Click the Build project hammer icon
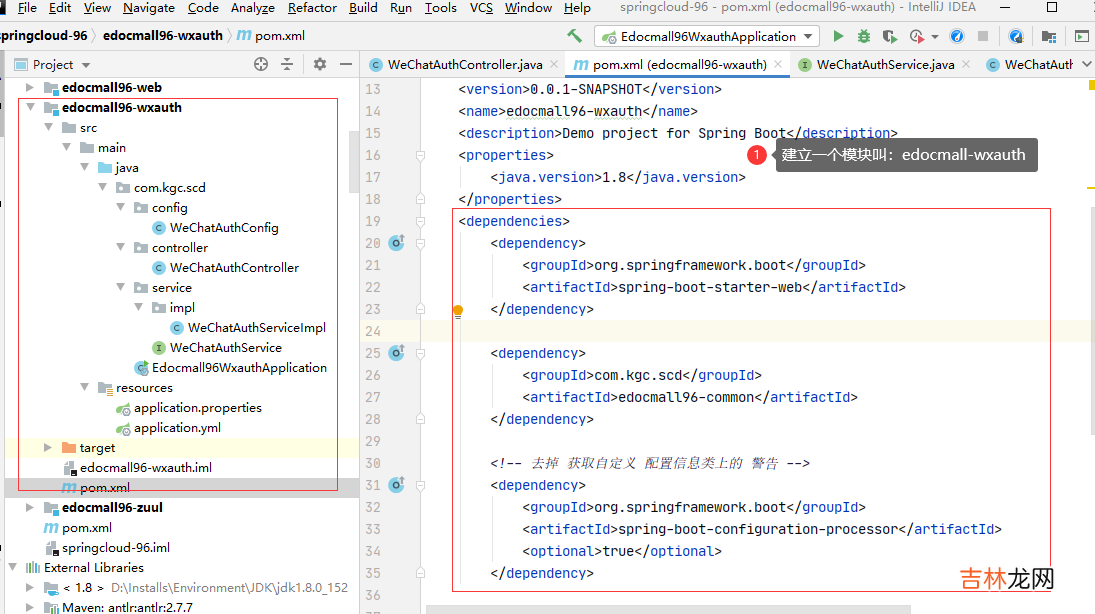 tap(574, 36)
